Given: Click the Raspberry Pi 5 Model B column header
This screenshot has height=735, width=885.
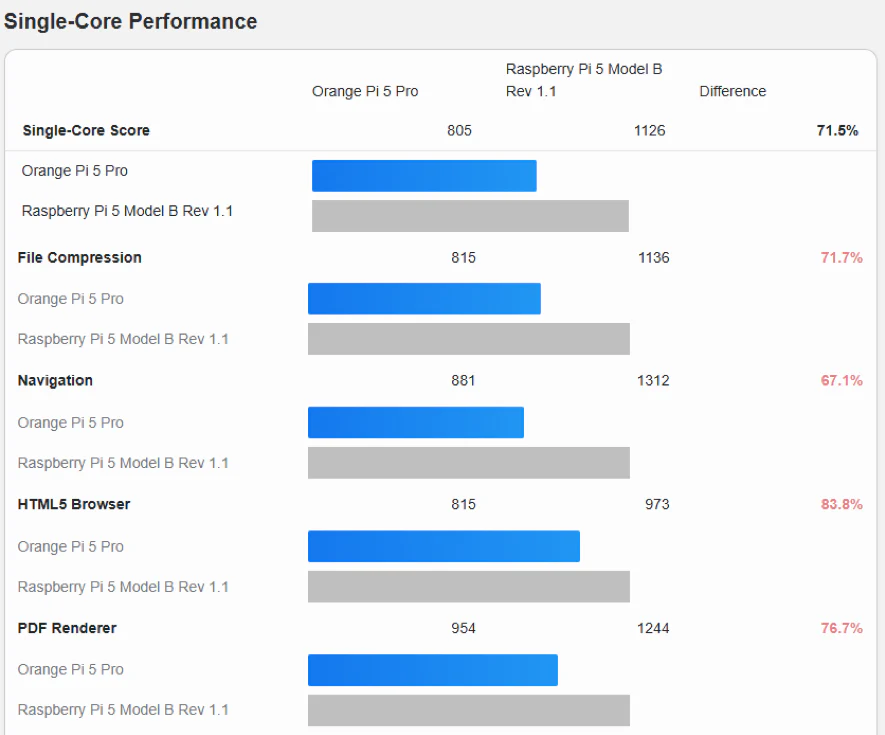Looking at the screenshot, I should point(584,80).
